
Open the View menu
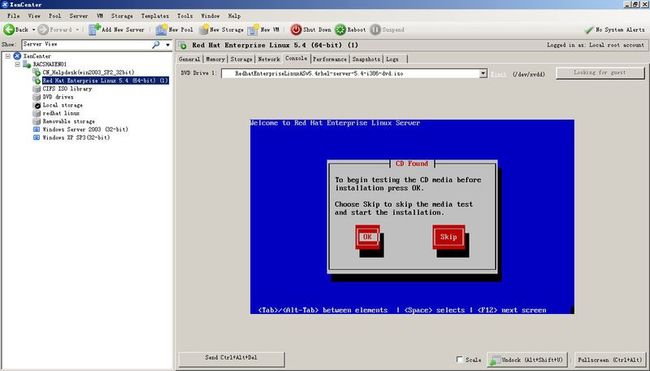34,16
